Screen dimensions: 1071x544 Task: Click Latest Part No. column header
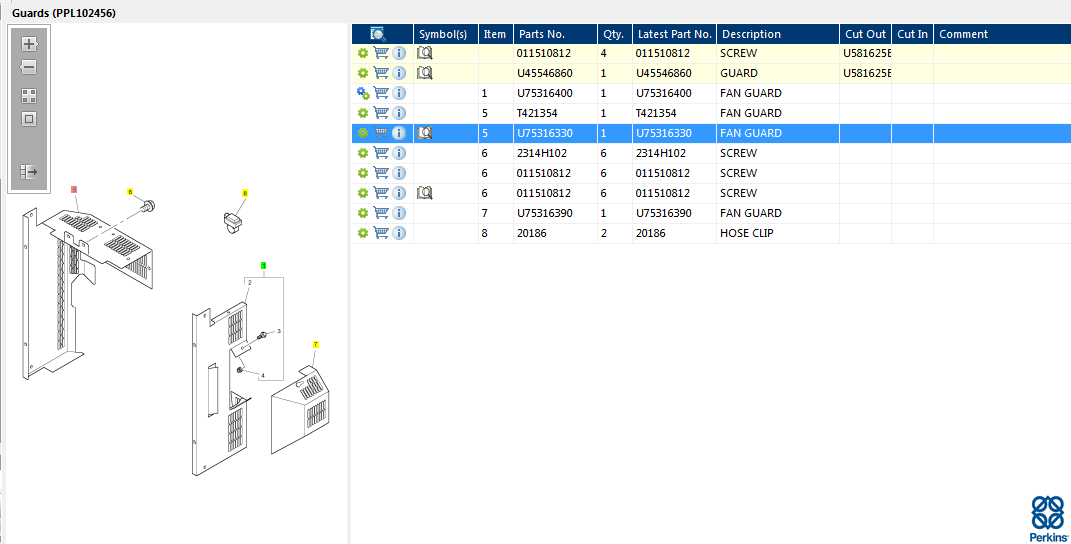point(674,34)
